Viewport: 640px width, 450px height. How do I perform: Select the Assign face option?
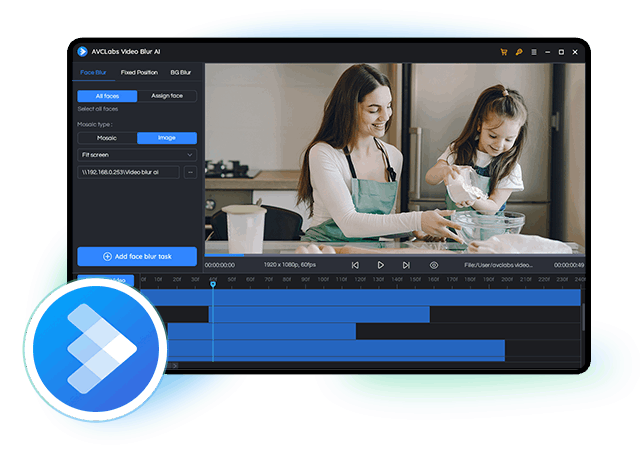tap(167, 96)
